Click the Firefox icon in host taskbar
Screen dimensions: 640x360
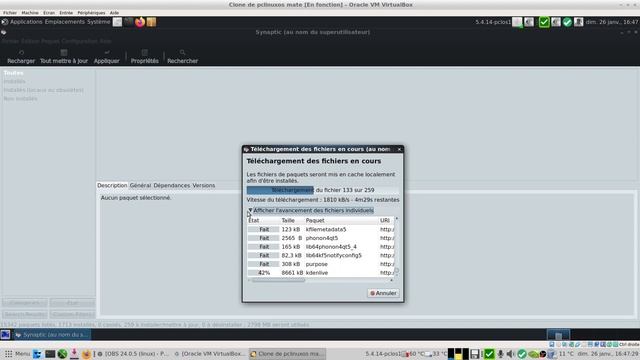(86, 354)
